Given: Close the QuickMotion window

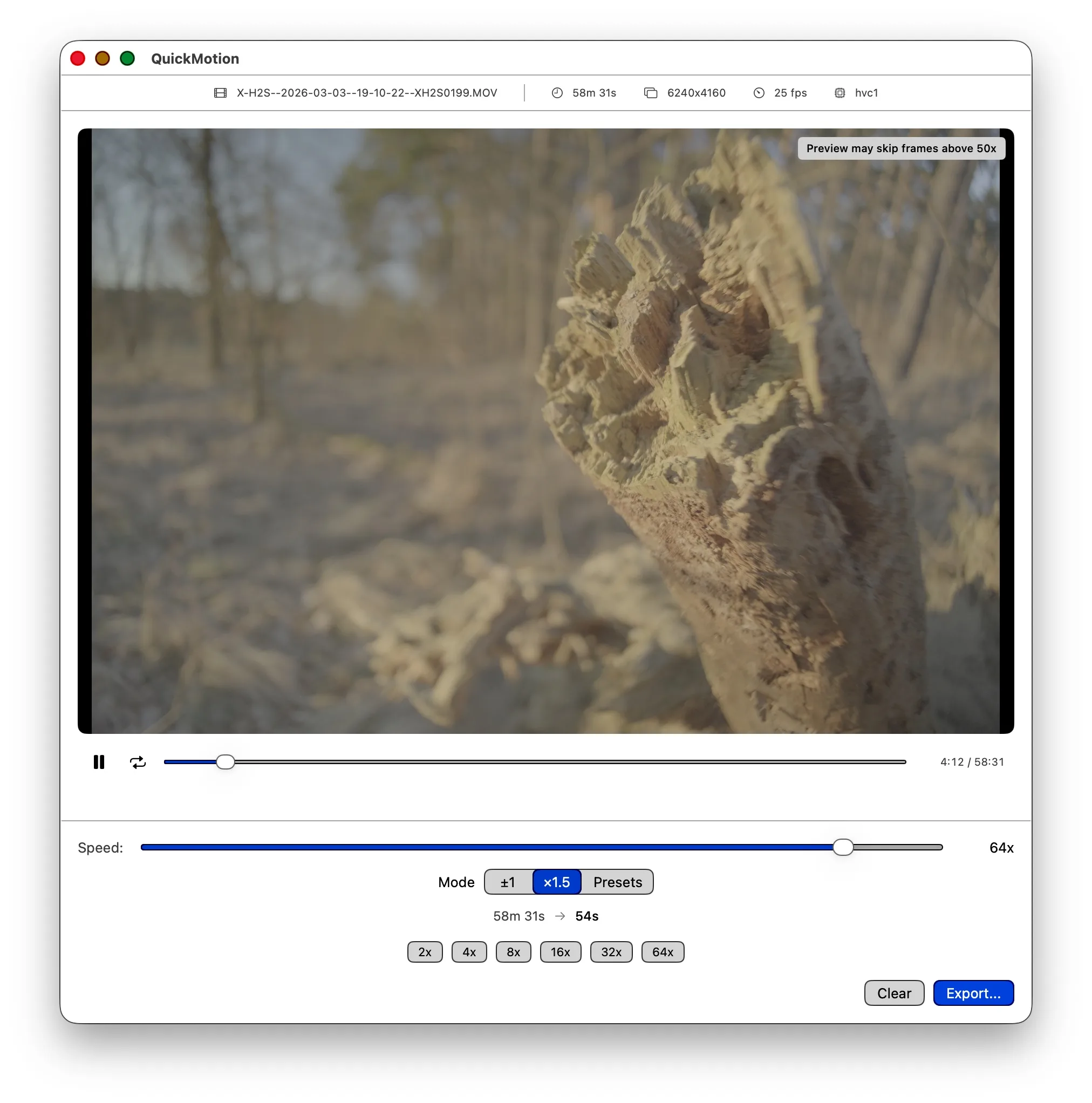Looking at the screenshot, I should [78, 58].
